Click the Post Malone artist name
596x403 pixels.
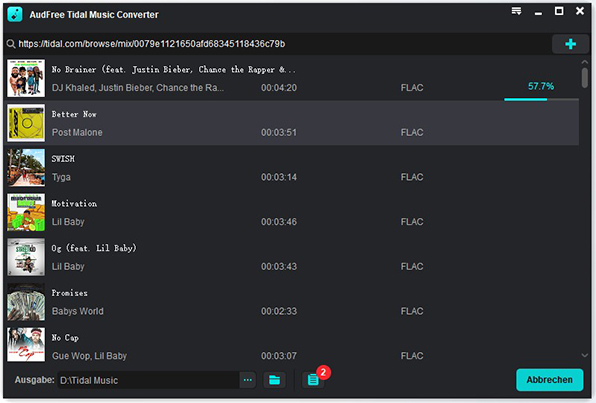point(77,132)
